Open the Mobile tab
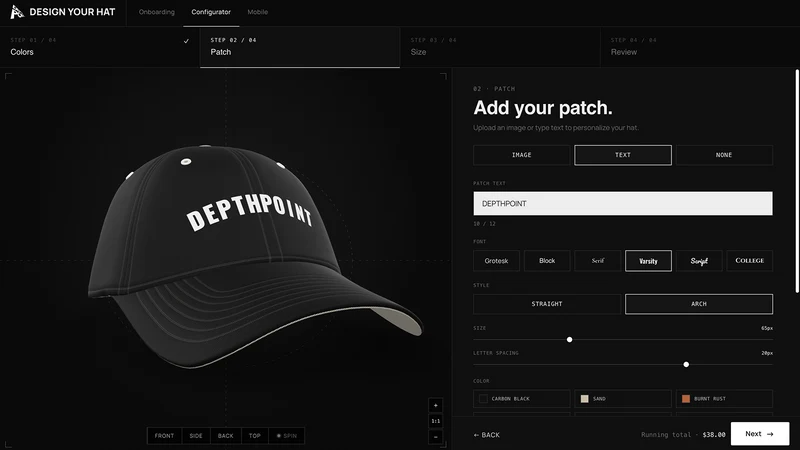 point(258,12)
